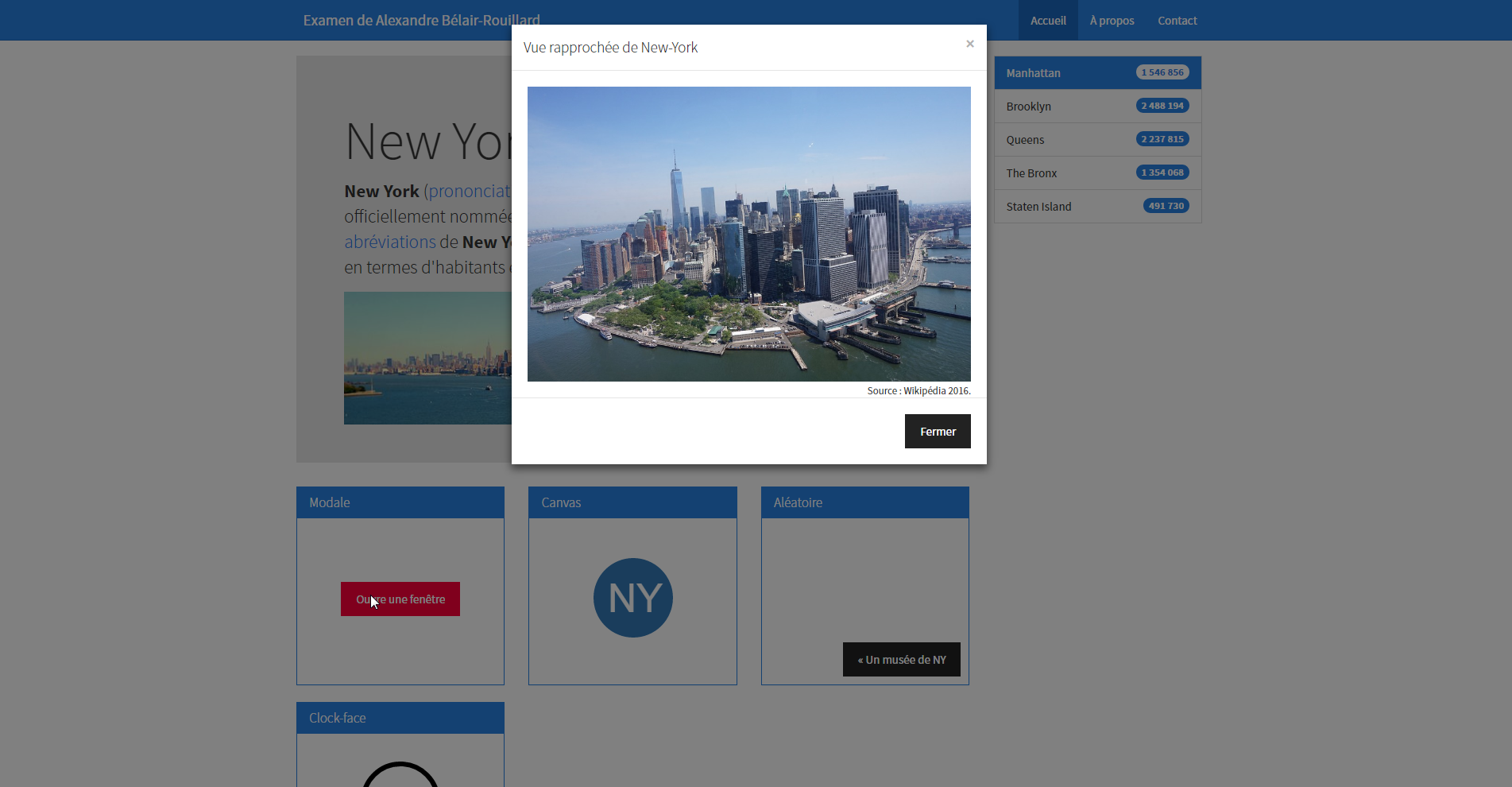Click the 1 546 856 population badge
Viewport: 1512px width, 787px height.
pos(1162,72)
